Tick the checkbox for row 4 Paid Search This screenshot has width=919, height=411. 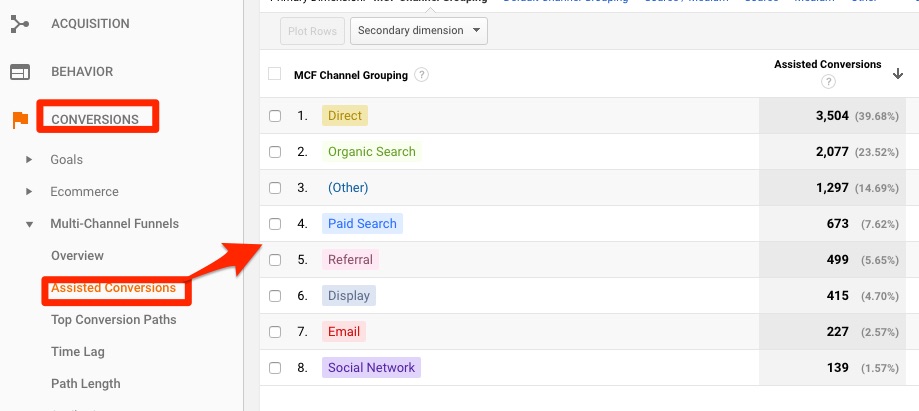(275, 223)
